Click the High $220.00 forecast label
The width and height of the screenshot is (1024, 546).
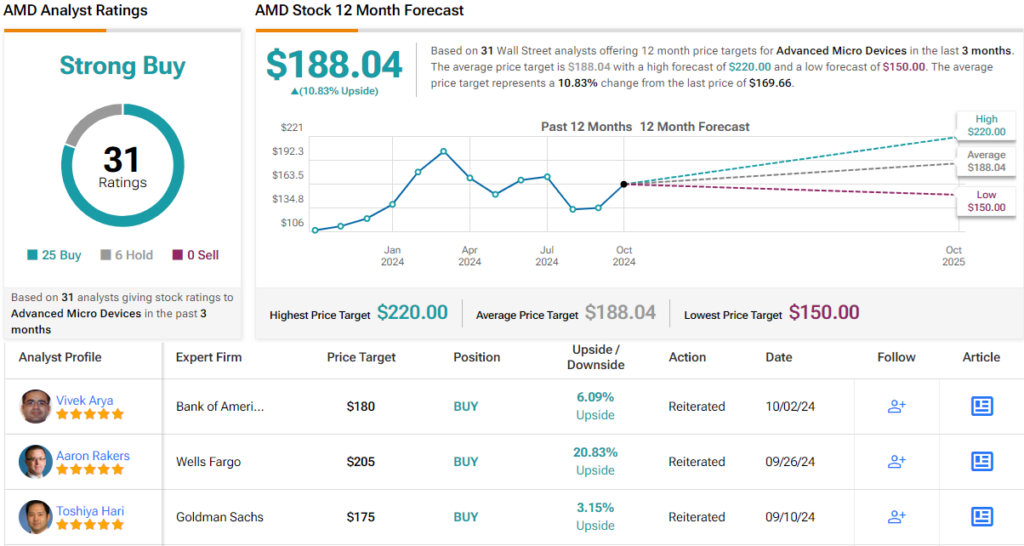986,125
